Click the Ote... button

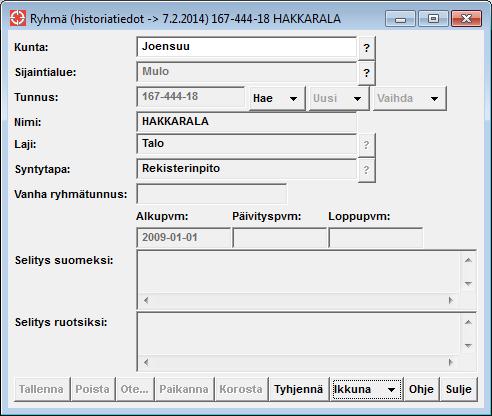tap(135, 389)
